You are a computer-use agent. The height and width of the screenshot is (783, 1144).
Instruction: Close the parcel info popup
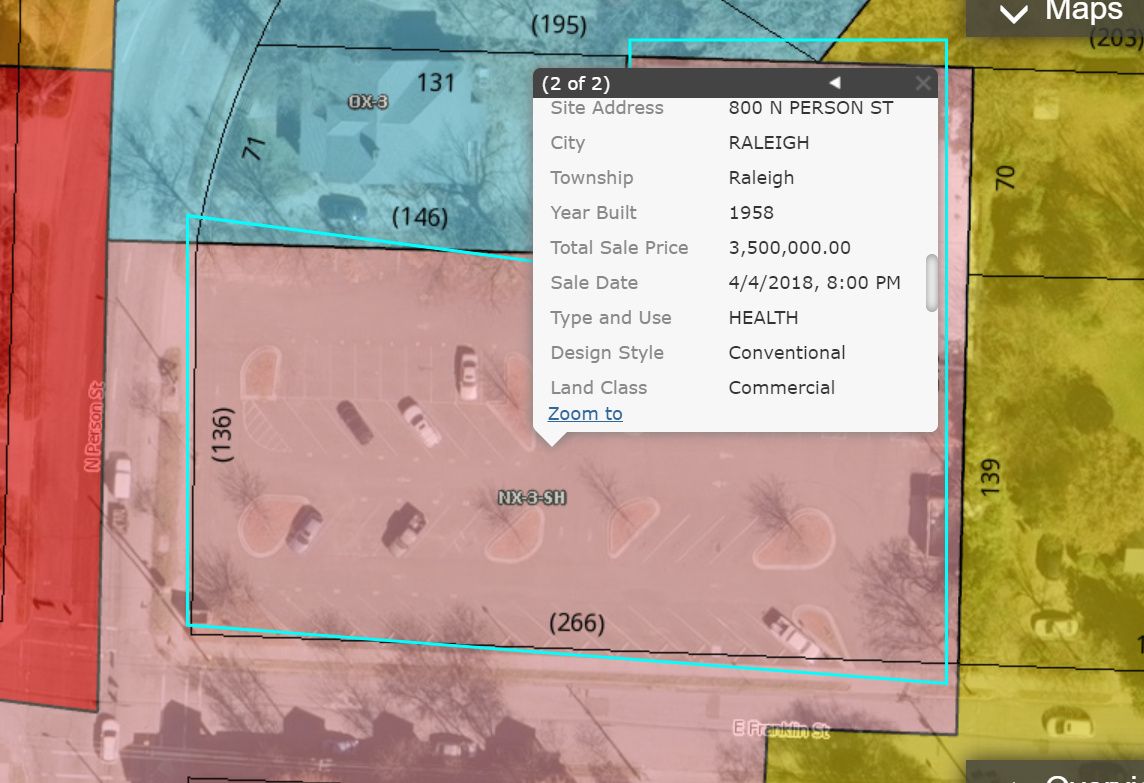point(923,83)
